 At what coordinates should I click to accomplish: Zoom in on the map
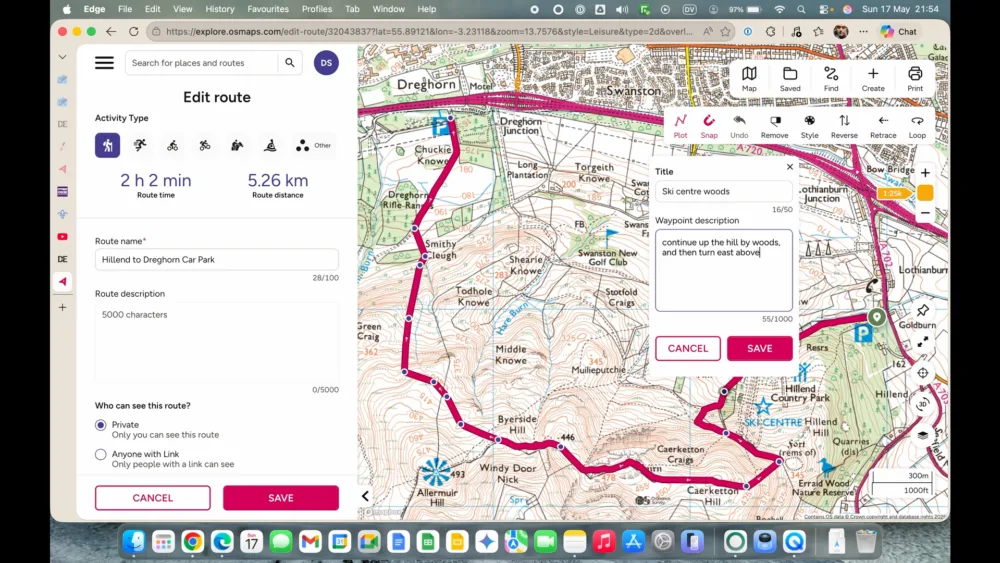(925, 173)
